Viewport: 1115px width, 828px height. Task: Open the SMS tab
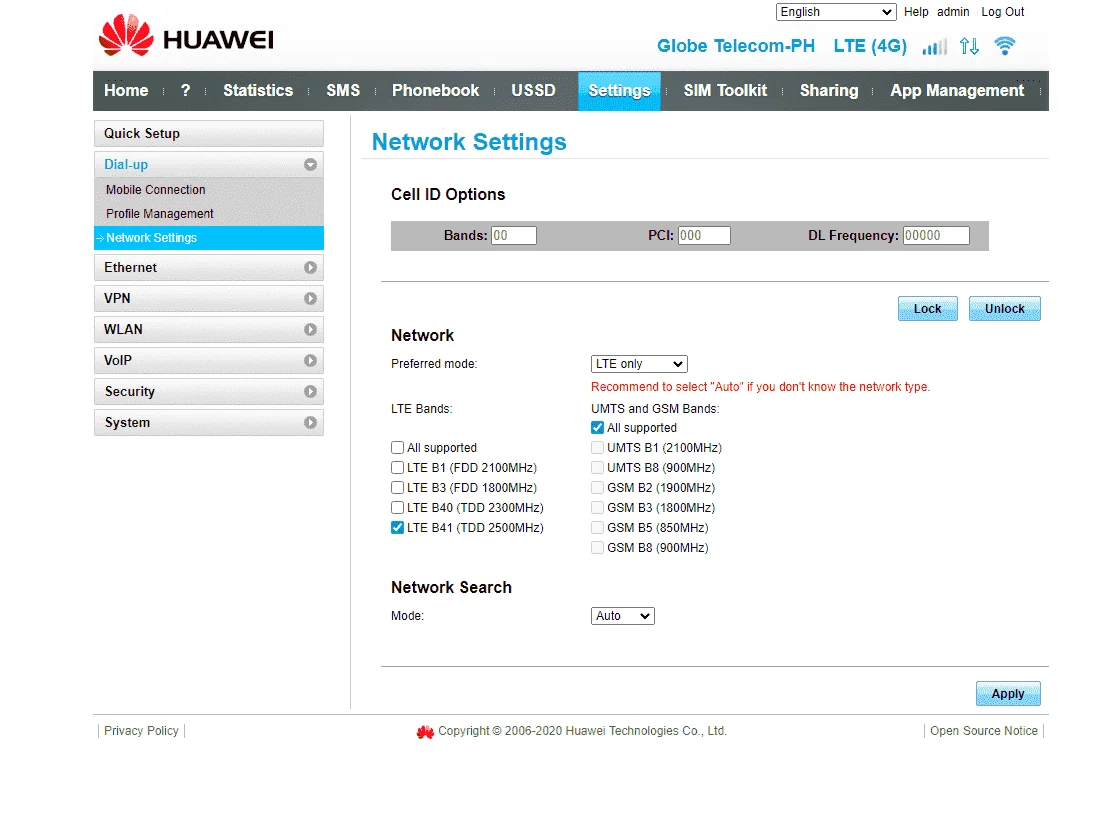coord(343,90)
